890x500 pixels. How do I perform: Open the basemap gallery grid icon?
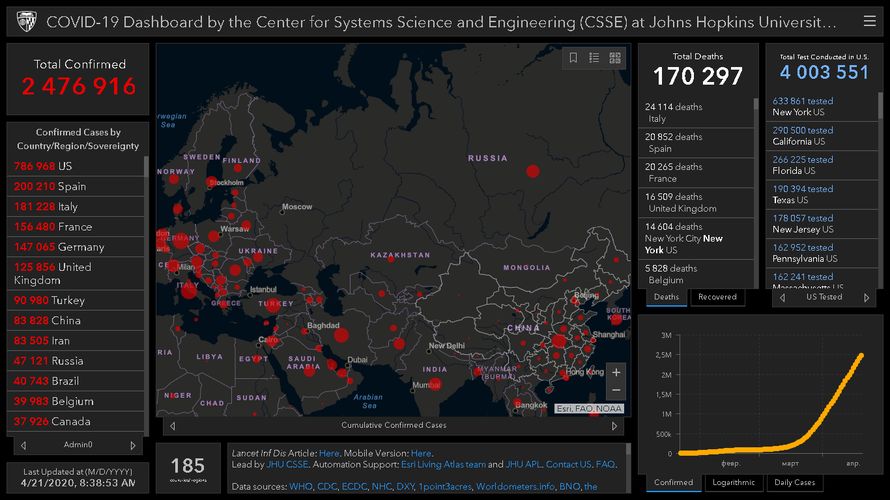pyautogui.click(x=615, y=58)
